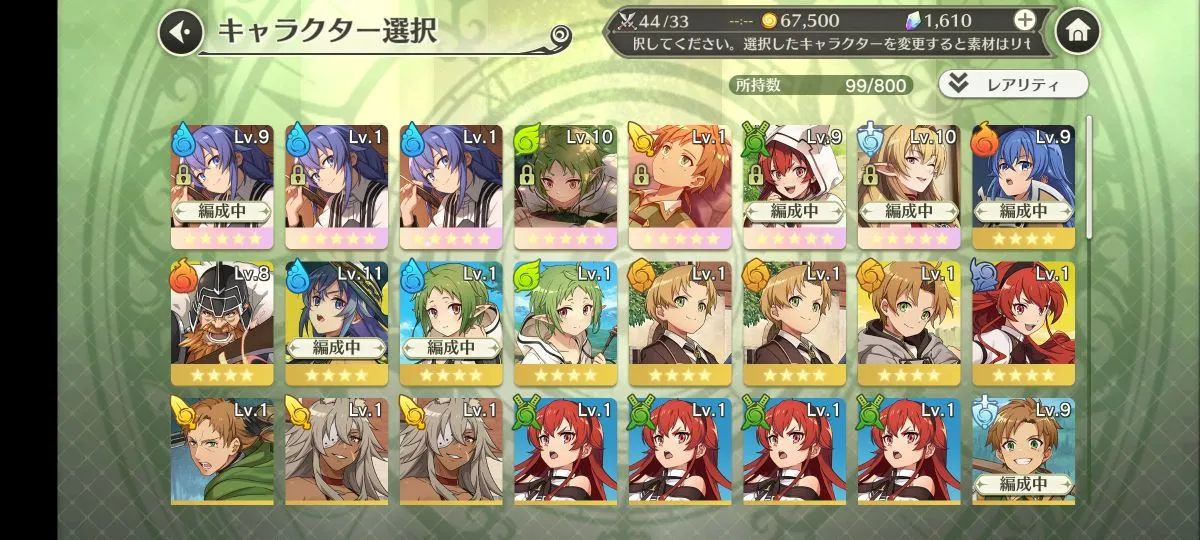Tap the crossed swords stamina icon

(x=628, y=19)
